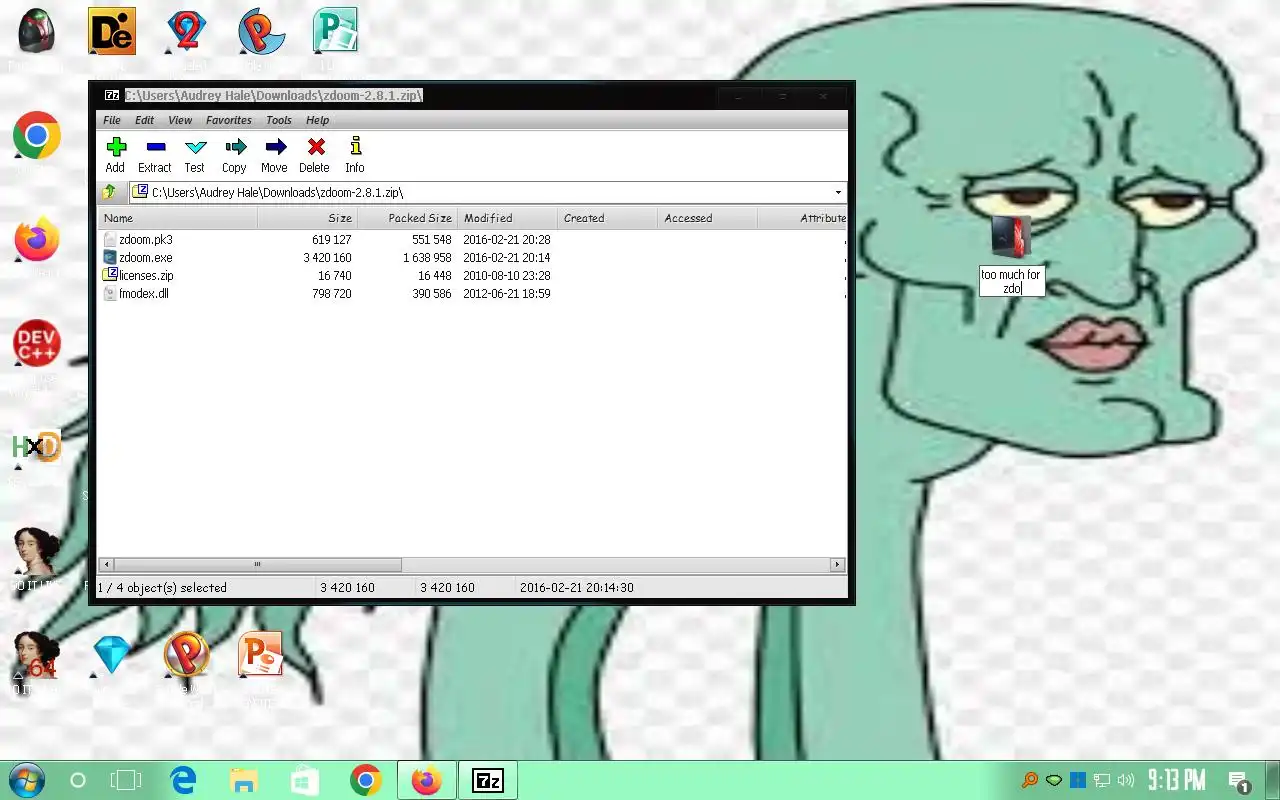This screenshot has height=800, width=1280.
Task: Select the zdoom.pk3 file row
Action: click(472, 240)
